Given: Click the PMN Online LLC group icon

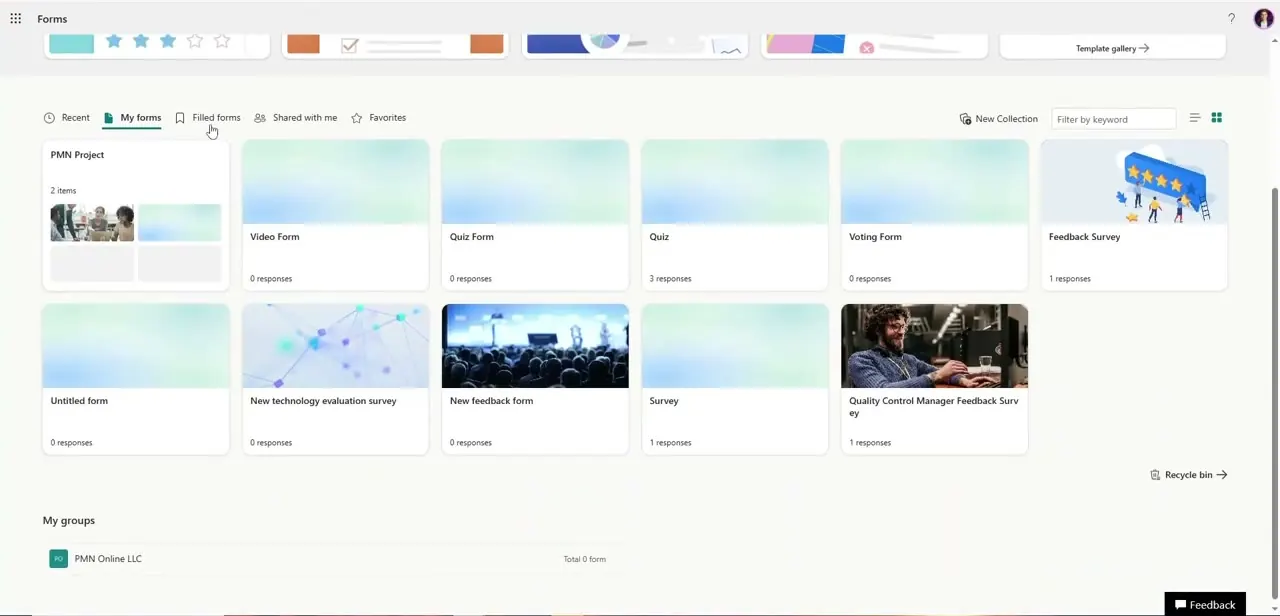Looking at the screenshot, I should (x=58, y=559).
